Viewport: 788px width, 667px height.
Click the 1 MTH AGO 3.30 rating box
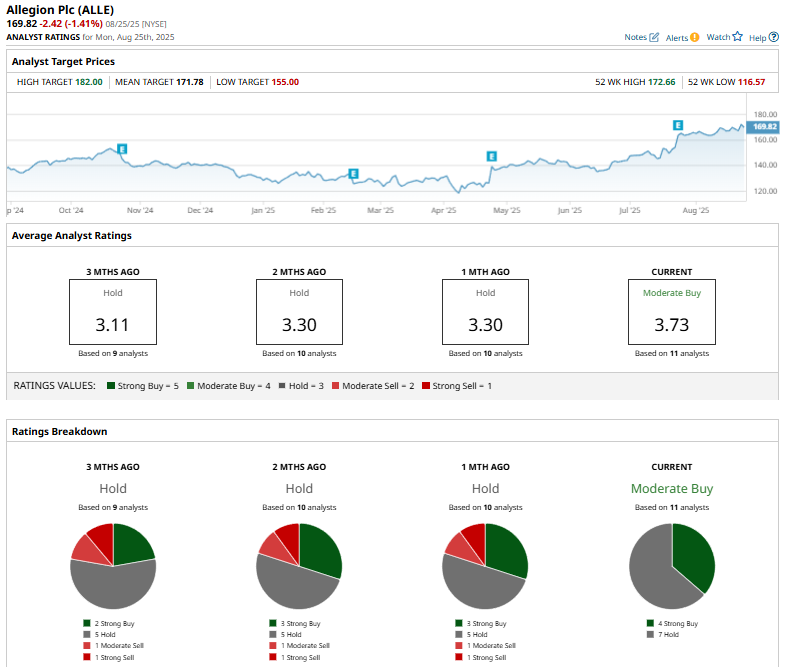click(485, 312)
